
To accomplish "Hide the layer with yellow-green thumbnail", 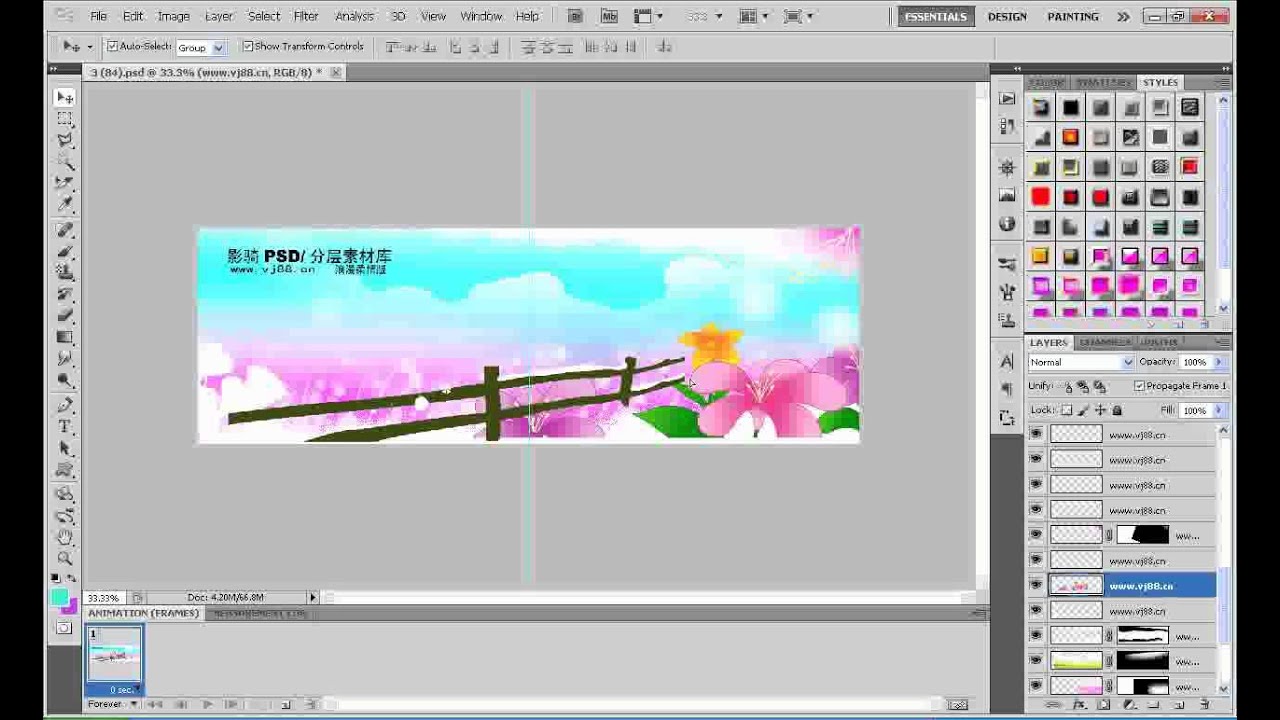I will (x=1036, y=661).
